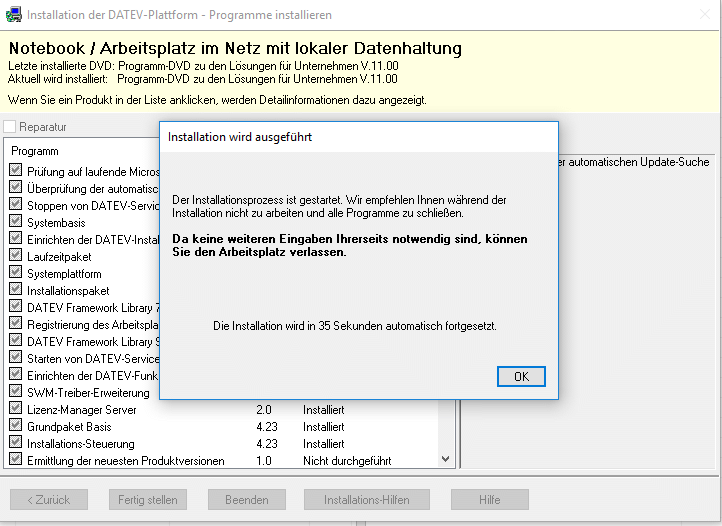Toggle the Laufzeitpaket checkbox
The width and height of the screenshot is (722, 526).
click(x=15, y=255)
